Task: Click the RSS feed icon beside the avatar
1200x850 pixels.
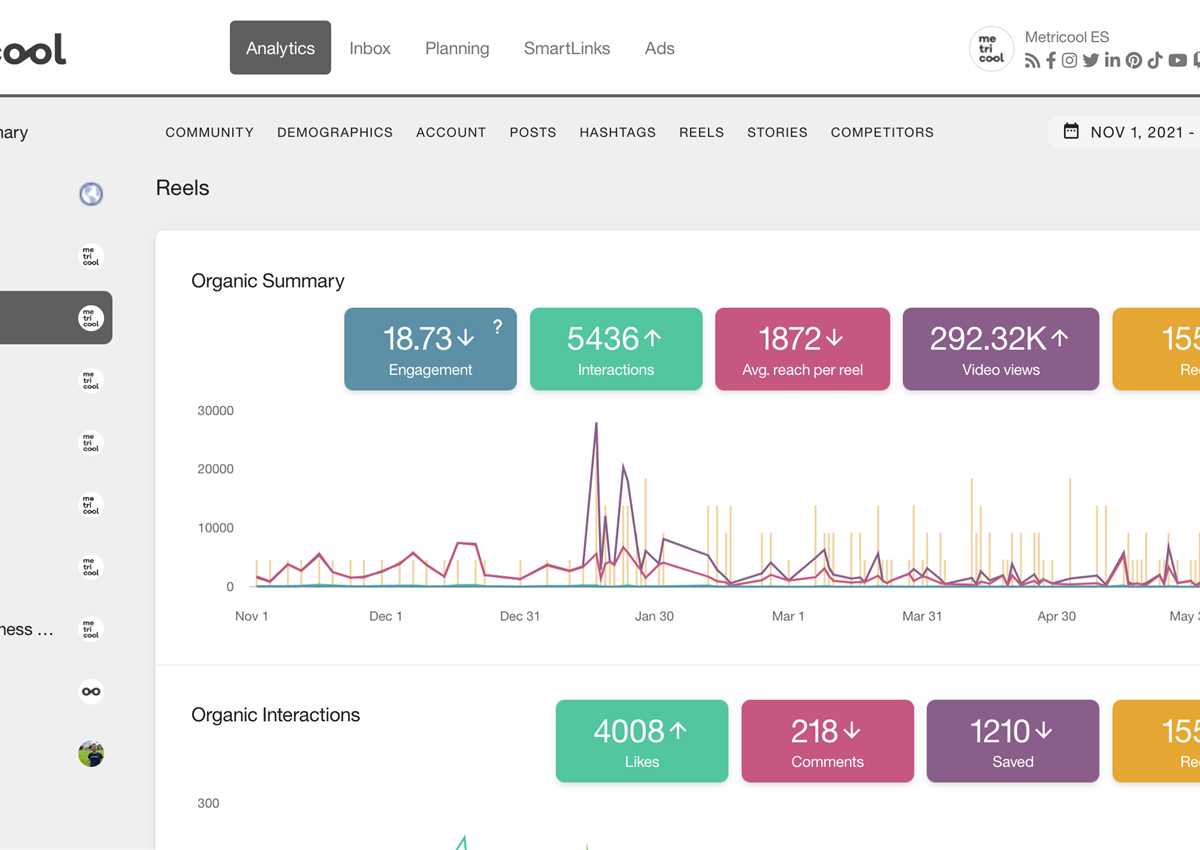Action: pos(1032,60)
